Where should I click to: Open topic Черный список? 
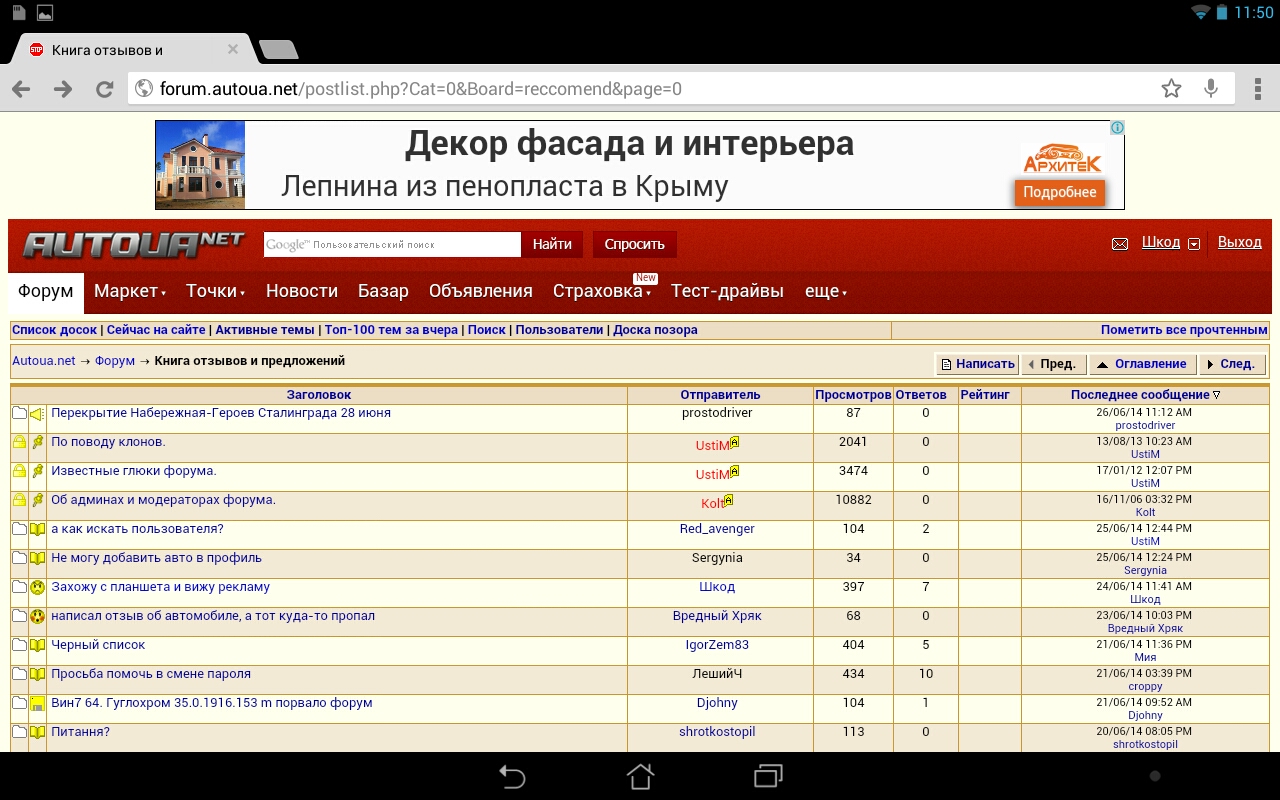pyautogui.click(x=98, y=645)
